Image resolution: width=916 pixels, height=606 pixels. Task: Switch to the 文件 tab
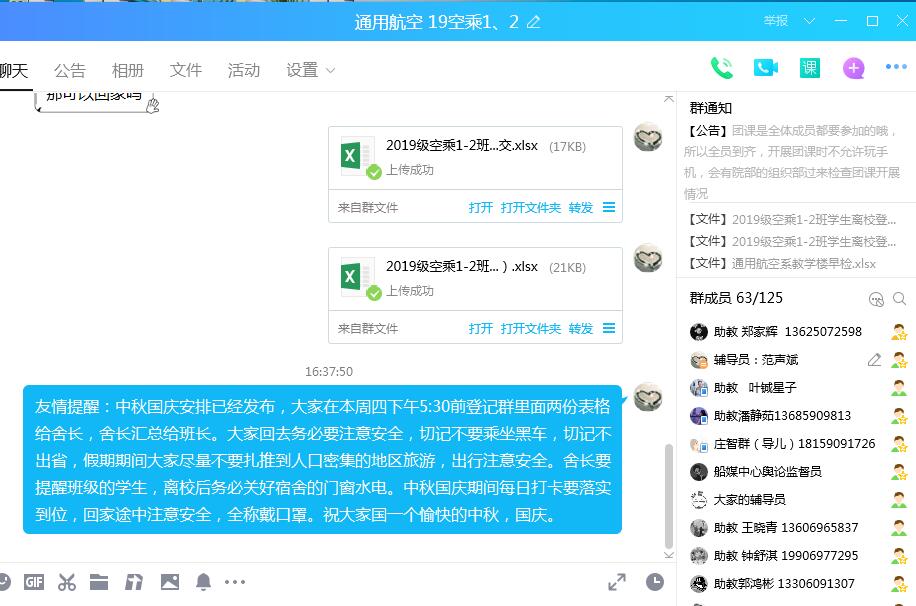[186, 70]
